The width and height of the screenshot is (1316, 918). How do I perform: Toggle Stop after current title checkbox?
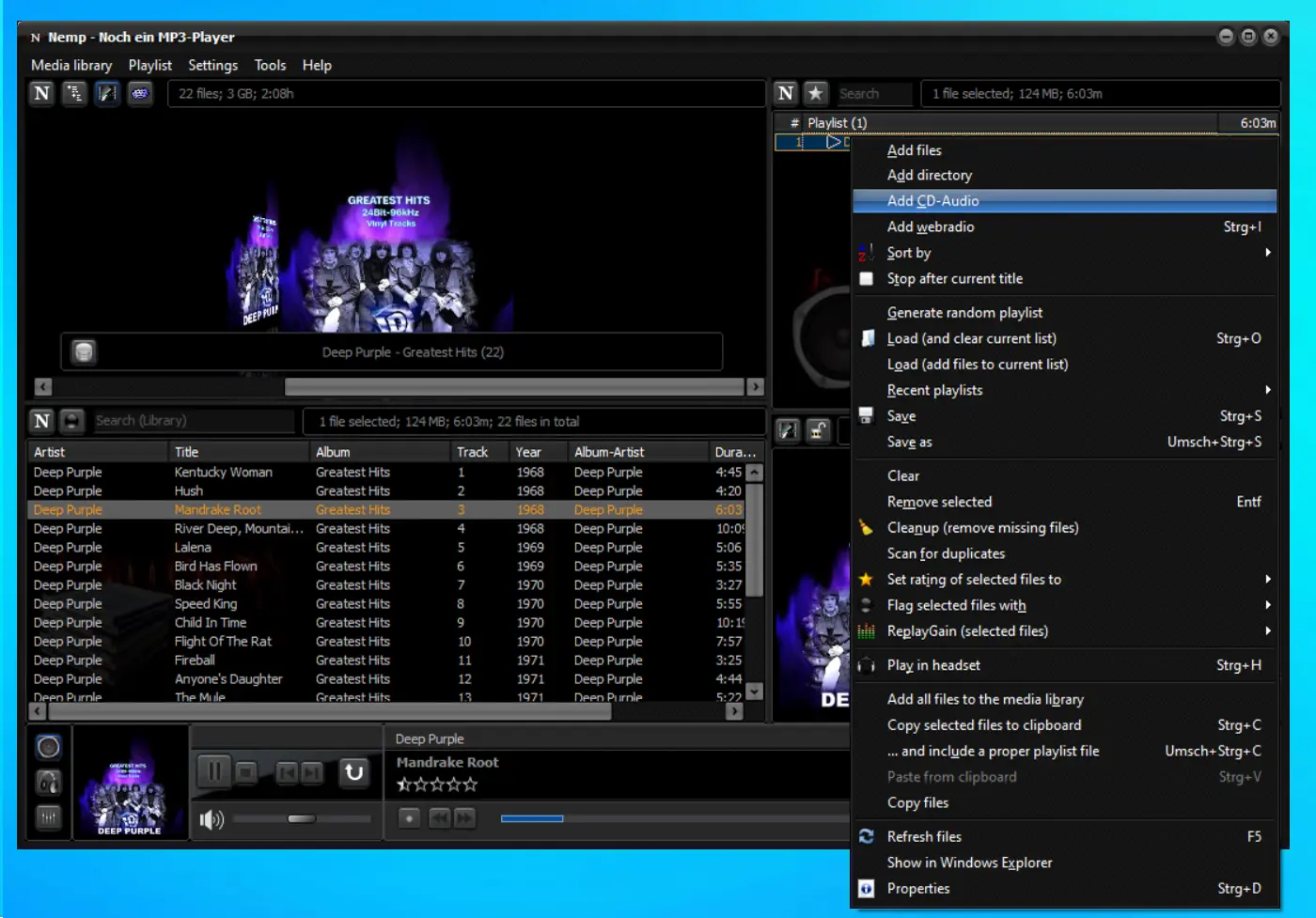[867, 278]
